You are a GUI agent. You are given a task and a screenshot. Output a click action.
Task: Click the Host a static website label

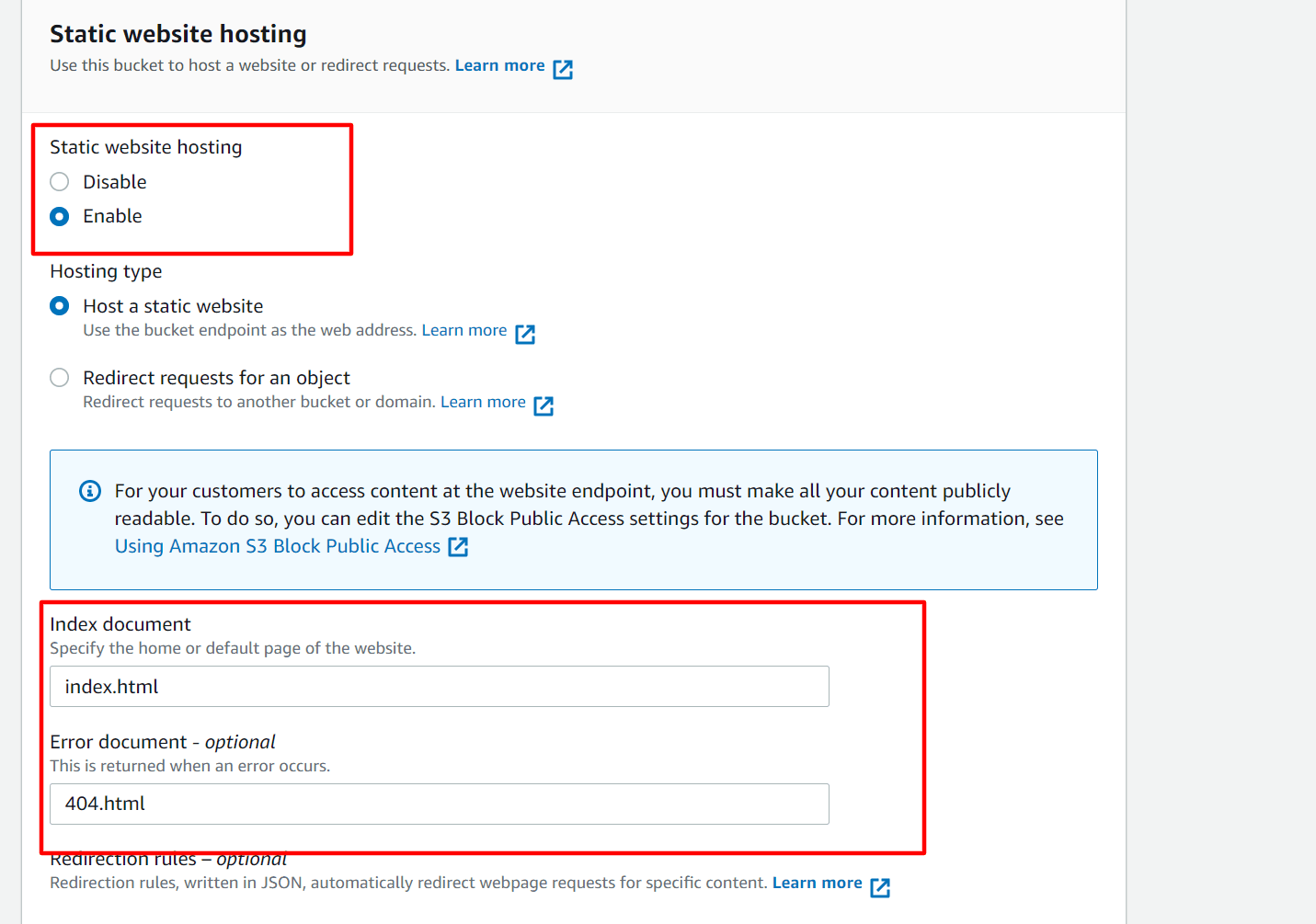coord(173,306)
